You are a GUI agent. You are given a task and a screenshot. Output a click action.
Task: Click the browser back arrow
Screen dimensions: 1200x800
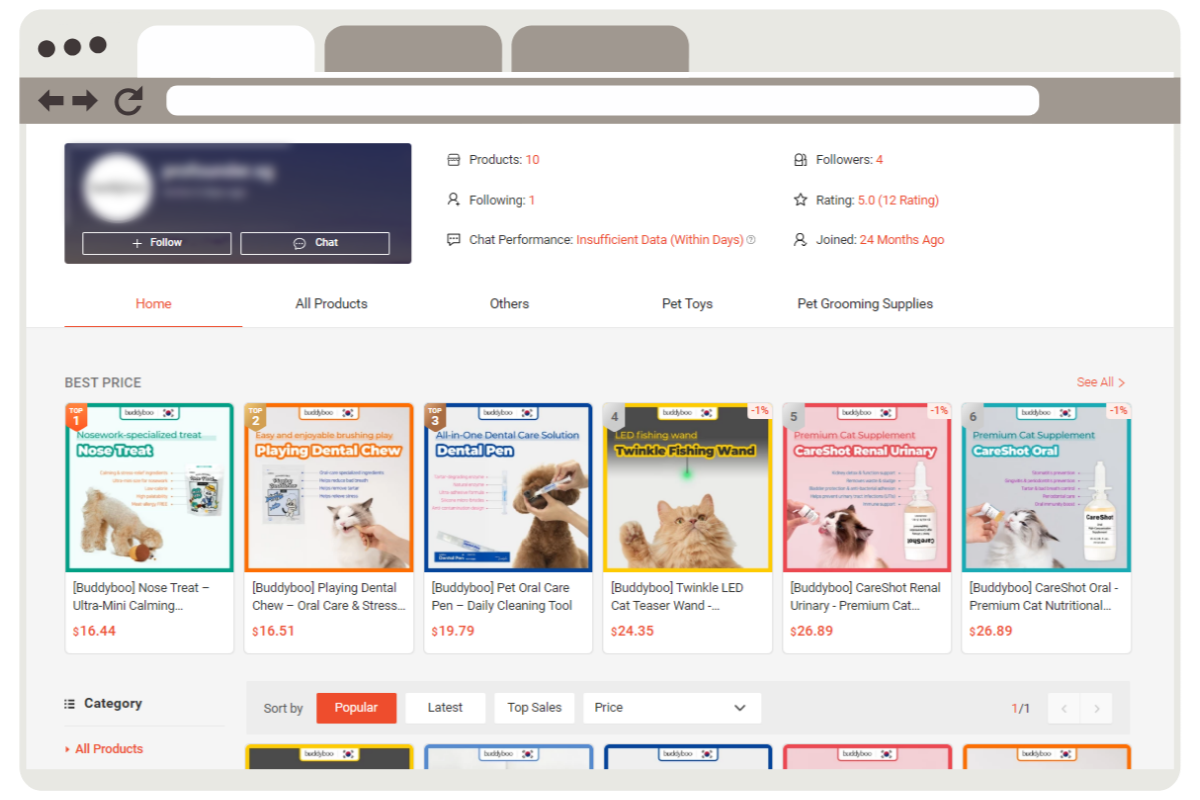pyautogui.click(x=51, y=101)
